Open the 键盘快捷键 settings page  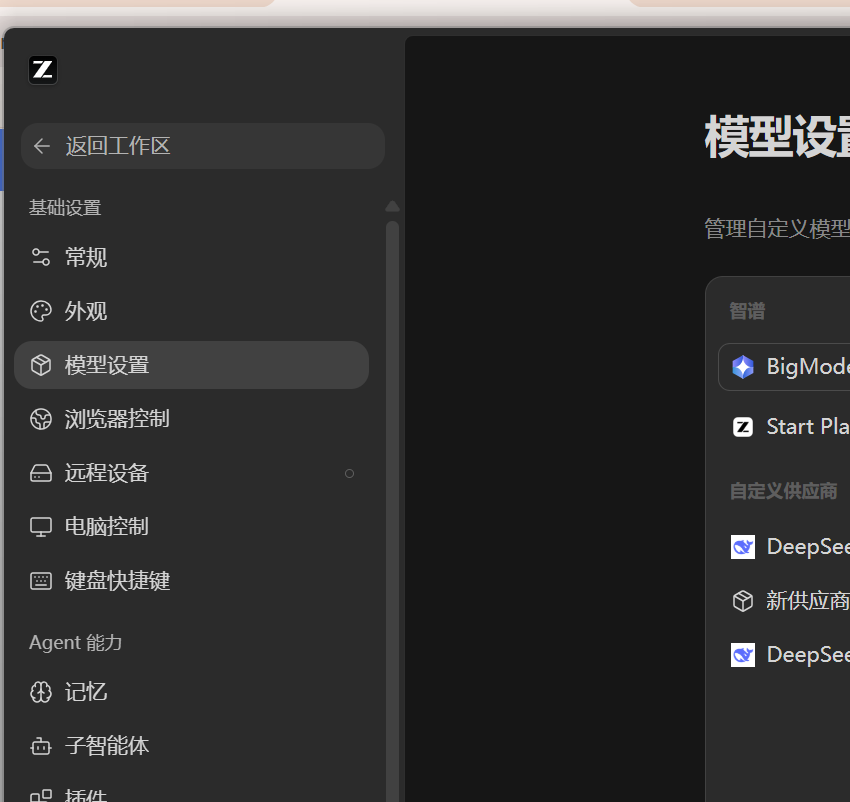(x=191, y=581)
